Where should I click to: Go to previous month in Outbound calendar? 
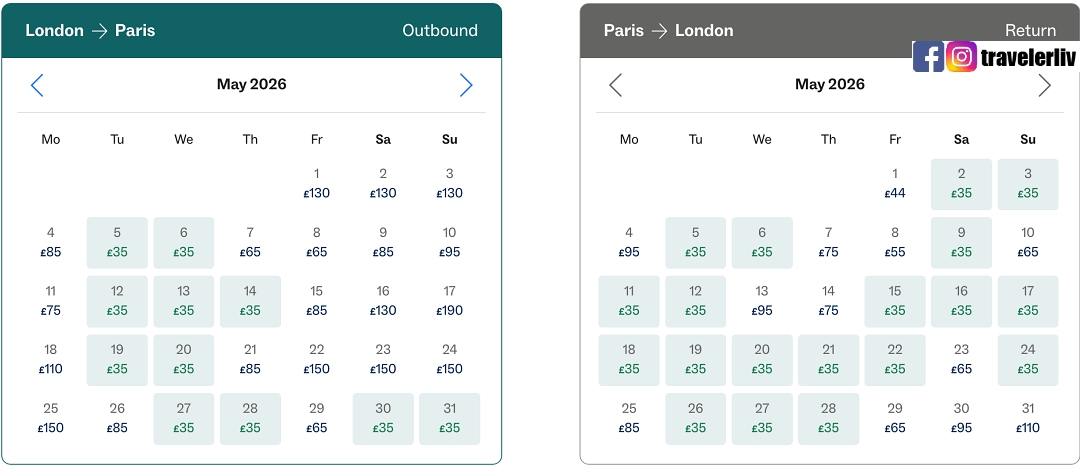(x=37, y=85)
